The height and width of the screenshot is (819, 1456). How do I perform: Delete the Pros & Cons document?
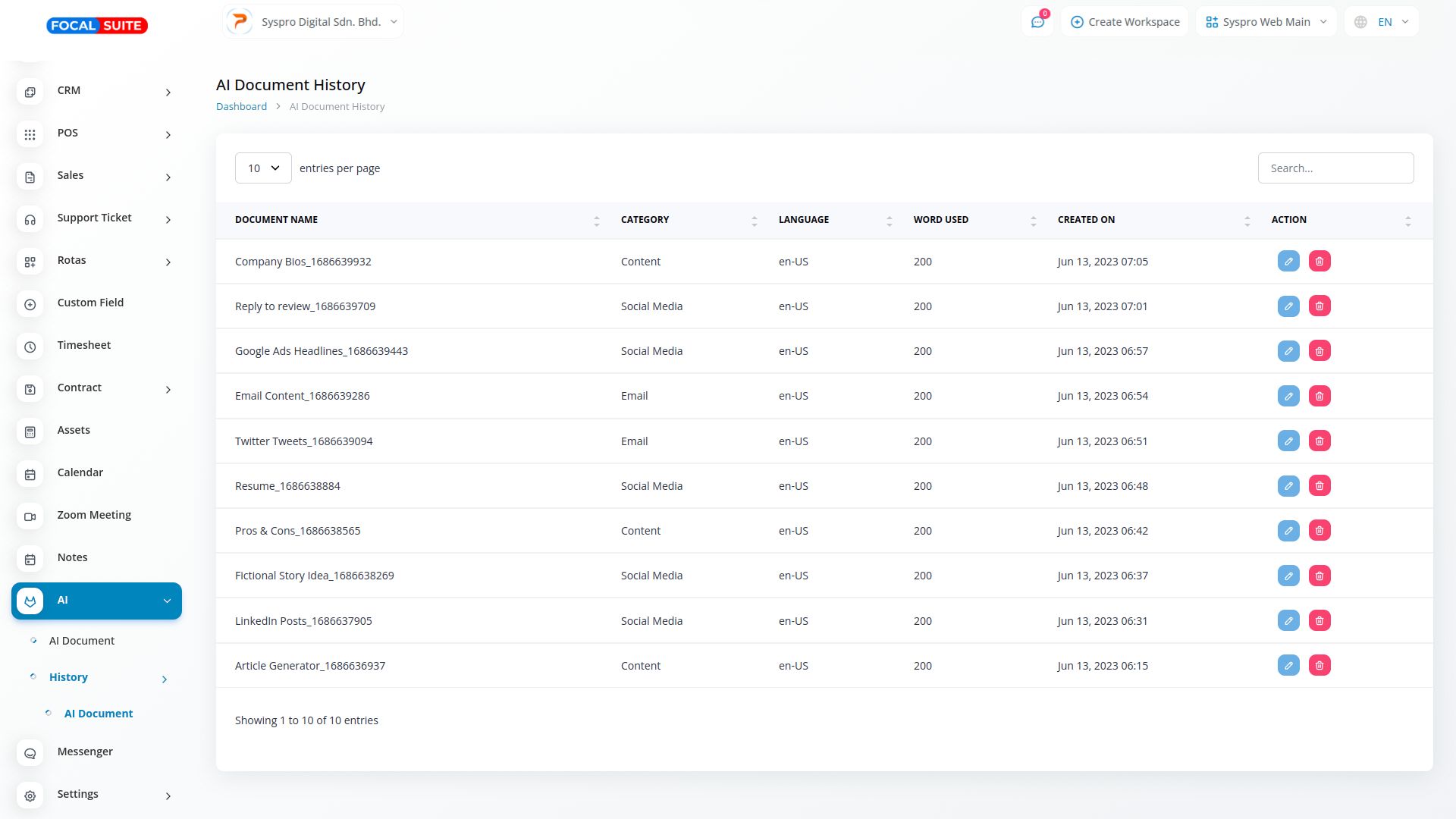[1319, 531]
